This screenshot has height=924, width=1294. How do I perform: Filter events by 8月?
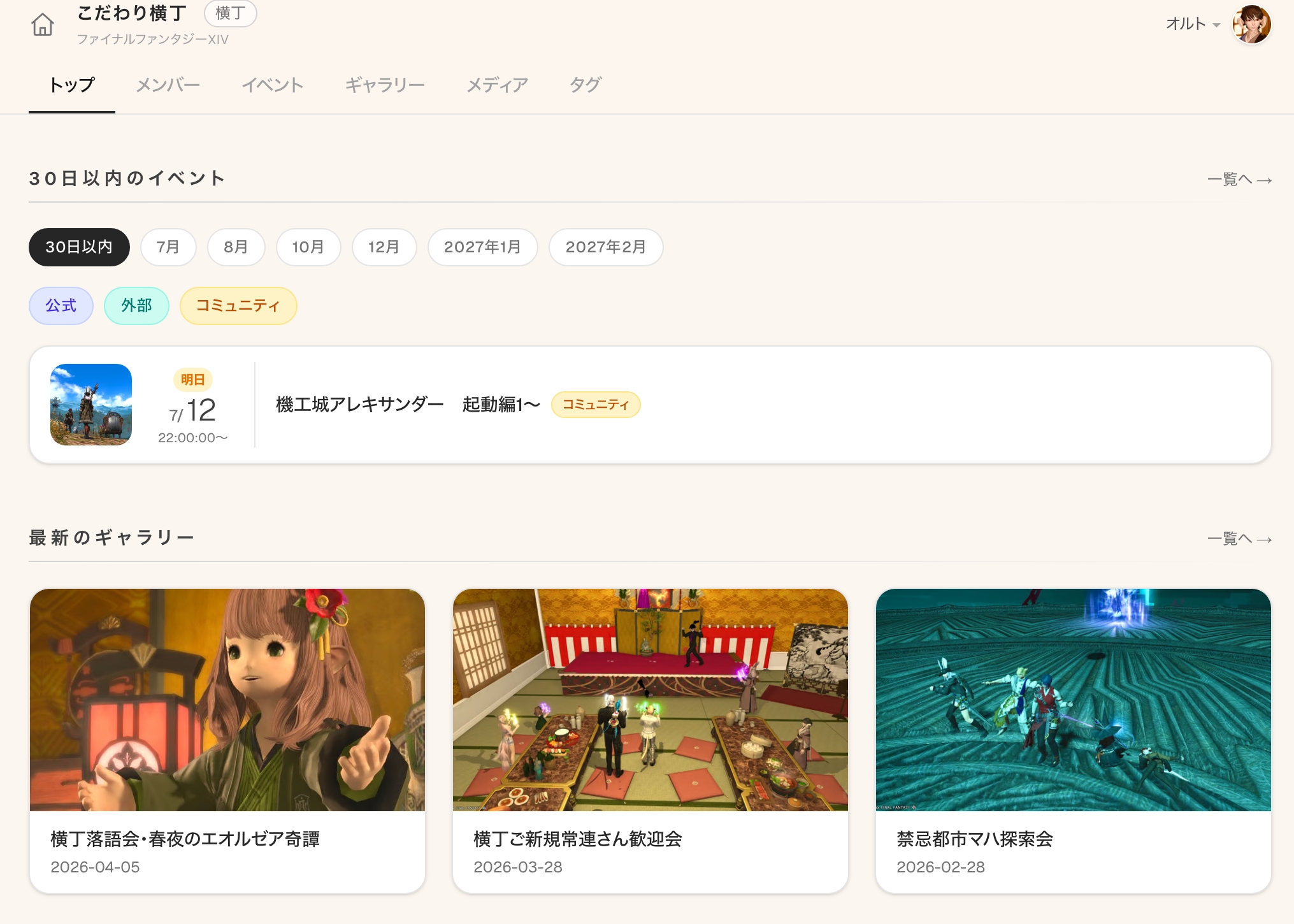coord(236,247)
